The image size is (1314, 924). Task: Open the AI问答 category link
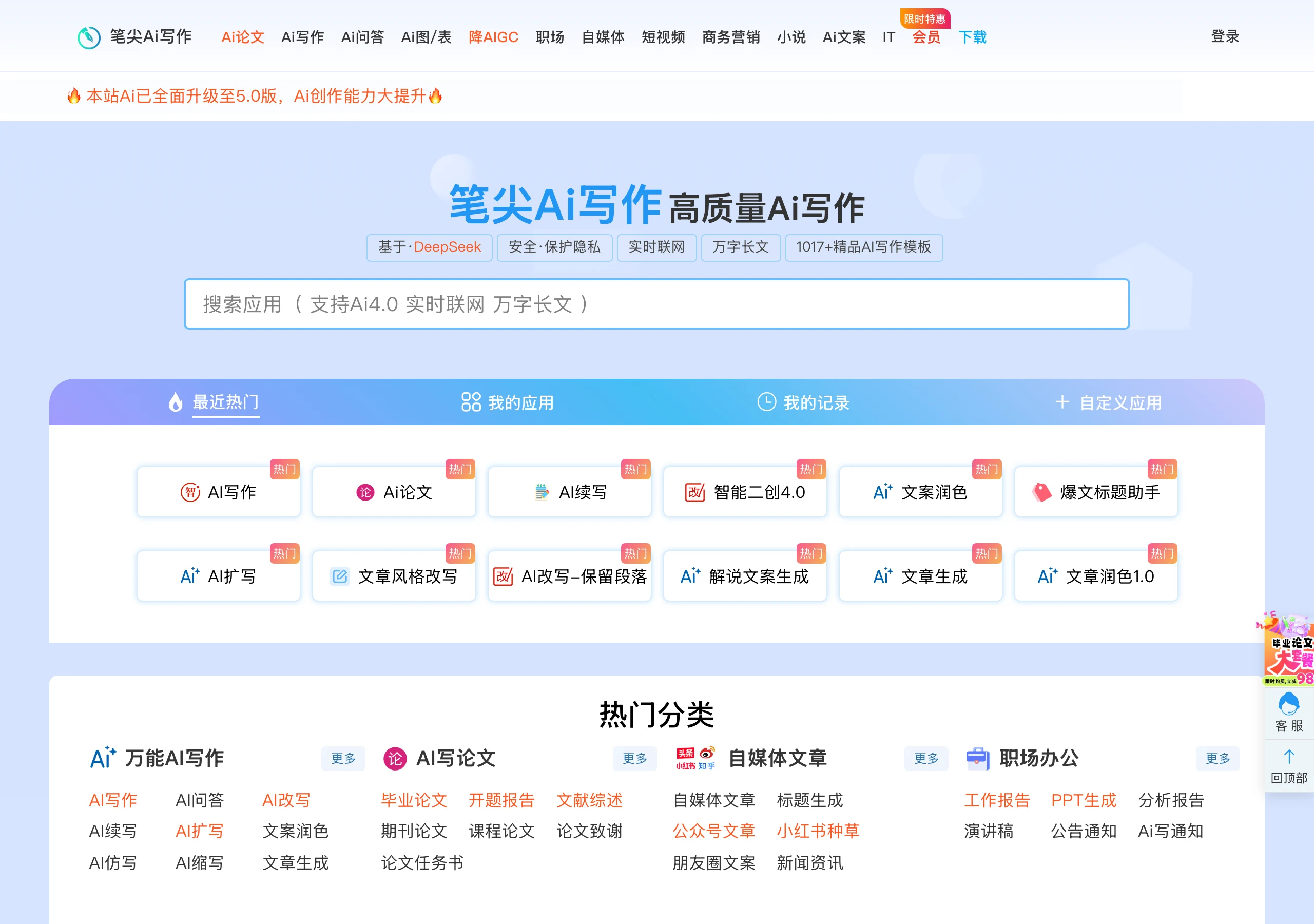coord(200,800)
